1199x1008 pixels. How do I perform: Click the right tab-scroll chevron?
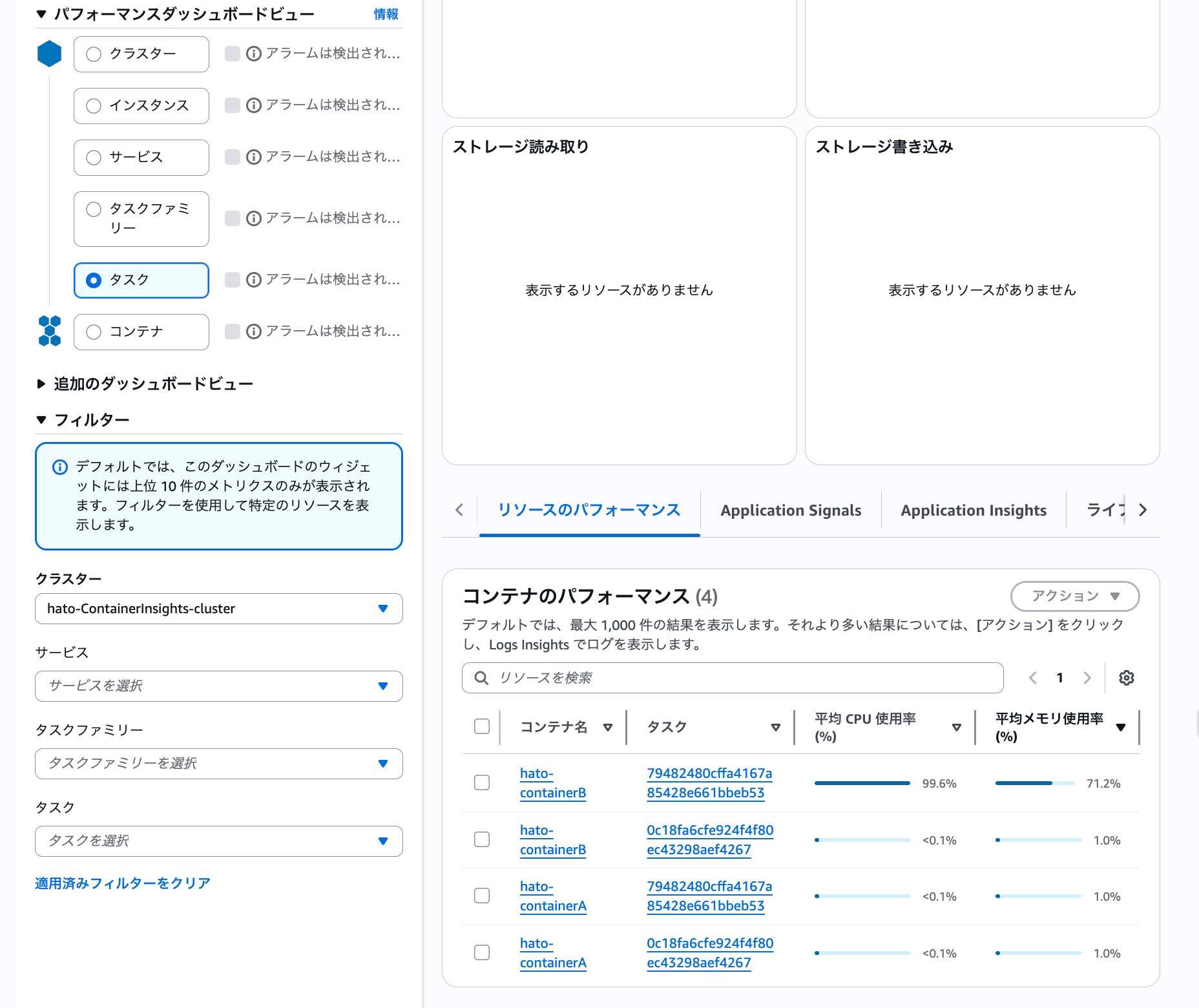click(x=1143, y=510)
